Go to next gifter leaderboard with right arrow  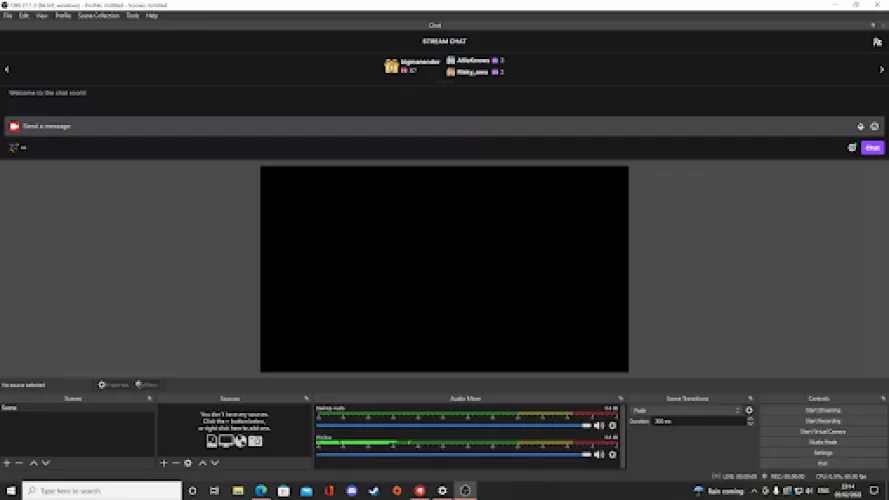pyautogui.click(x=882, y=70)
